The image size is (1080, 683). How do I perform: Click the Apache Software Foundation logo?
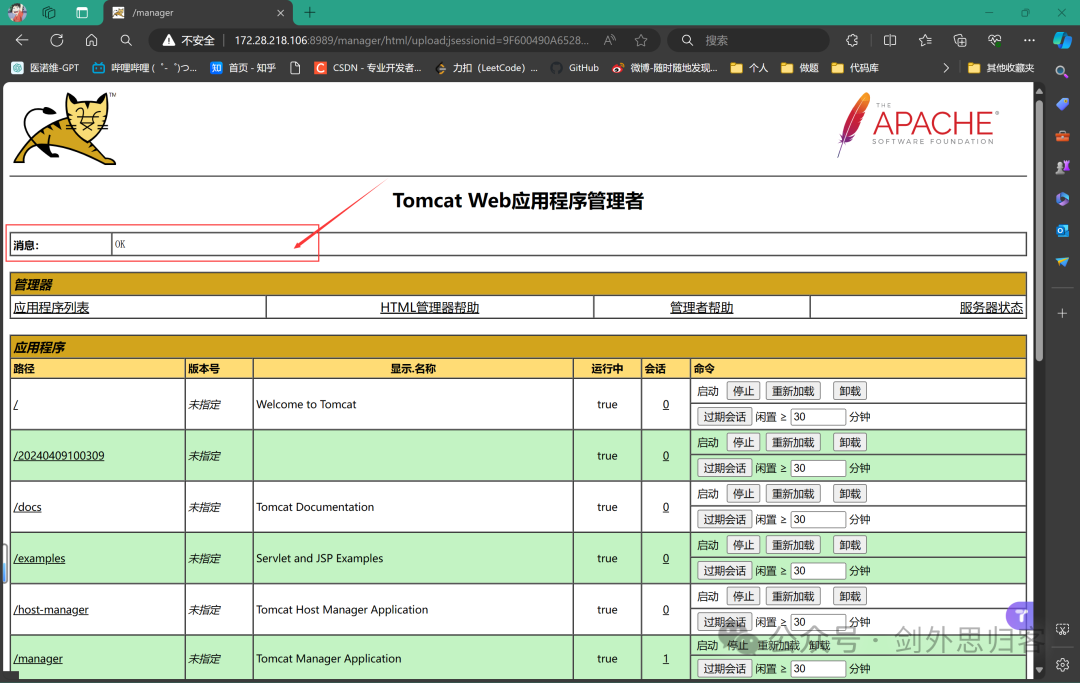[x=917, y=125]
